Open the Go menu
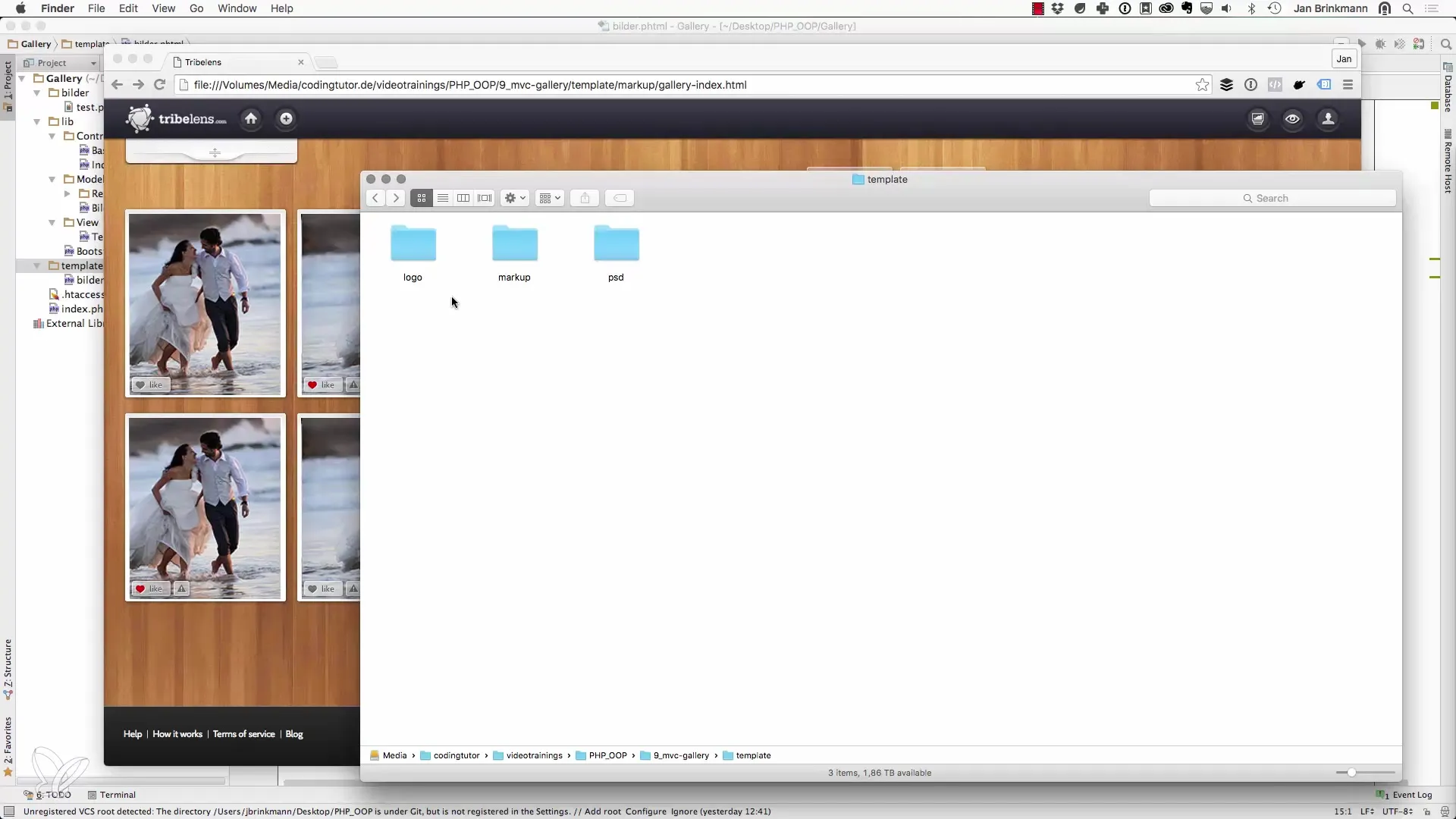The height and width of the screenshot is (819, 1456). tap(196, 8)
